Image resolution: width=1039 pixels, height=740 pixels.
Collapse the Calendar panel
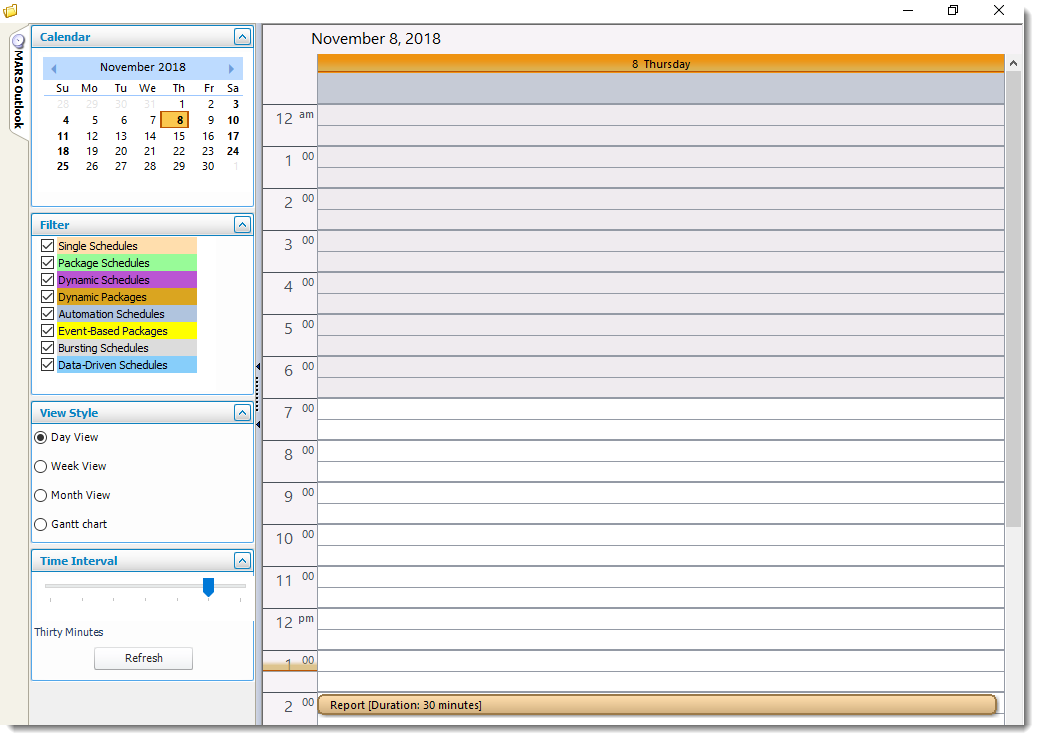click(243, 36)
